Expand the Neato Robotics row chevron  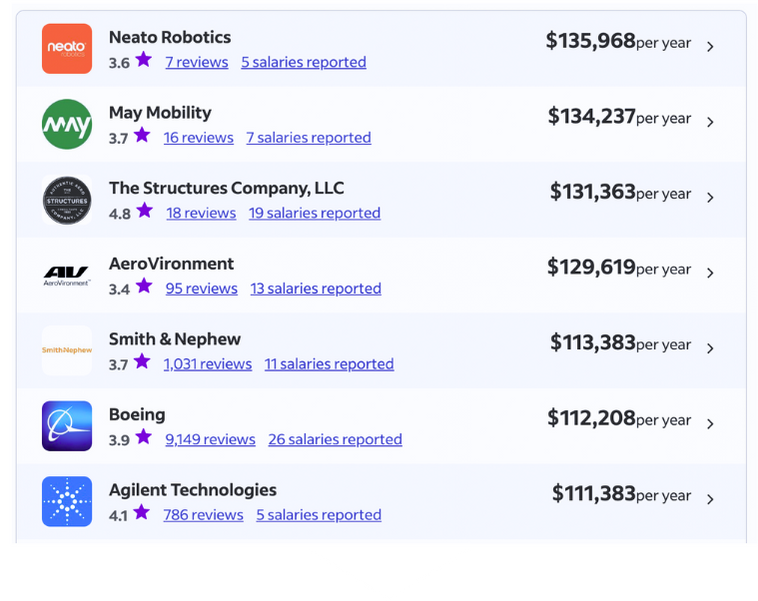[x=710, y=46]
